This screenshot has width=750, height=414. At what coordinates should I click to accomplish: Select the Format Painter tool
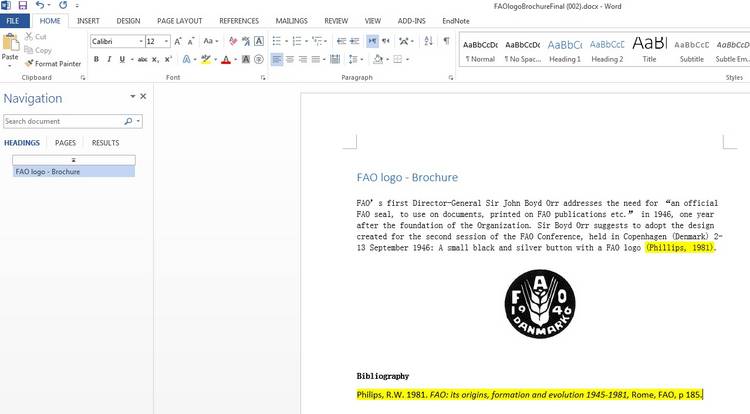[x=57, y=63]
